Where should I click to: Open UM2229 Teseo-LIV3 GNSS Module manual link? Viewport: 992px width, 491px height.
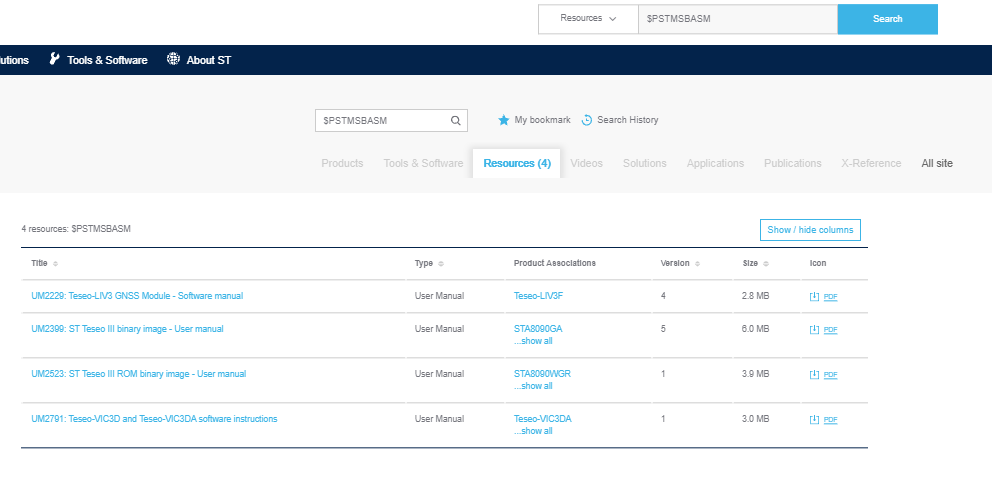137,296
